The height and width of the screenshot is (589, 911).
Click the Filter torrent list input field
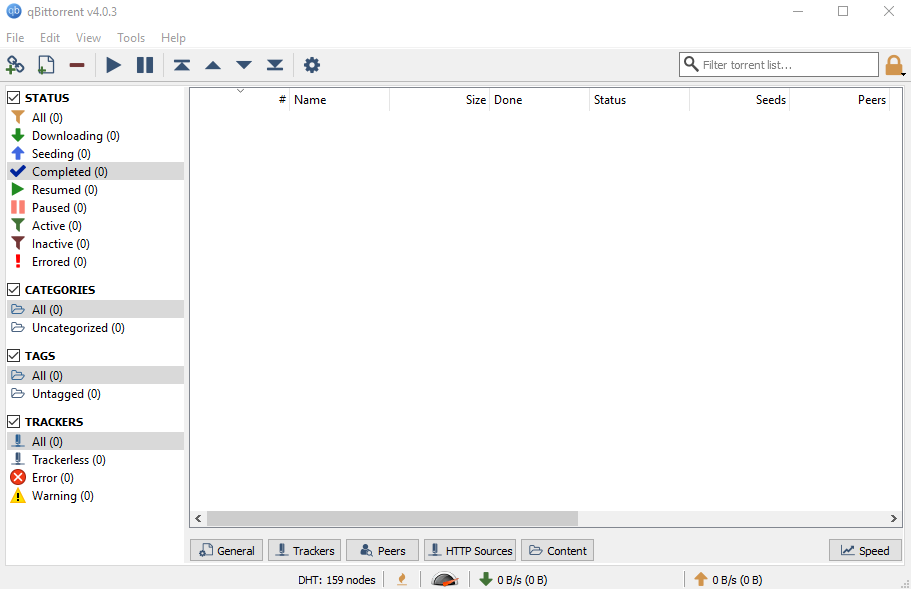779,64
